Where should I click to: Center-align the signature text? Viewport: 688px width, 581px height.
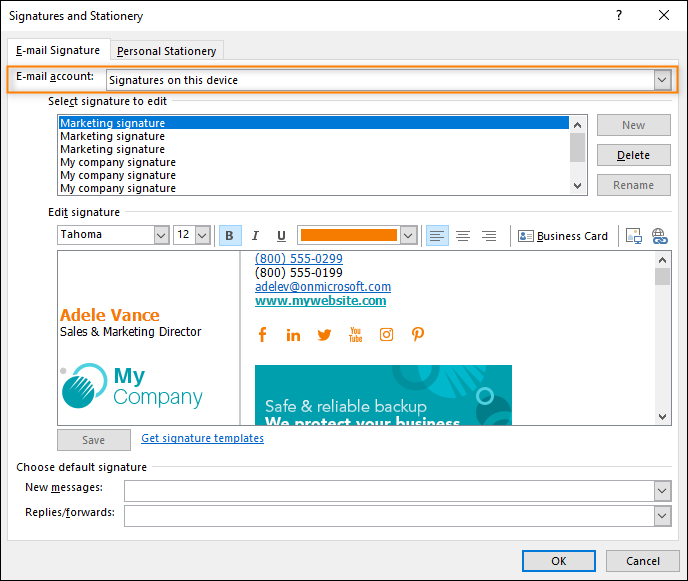463,236
